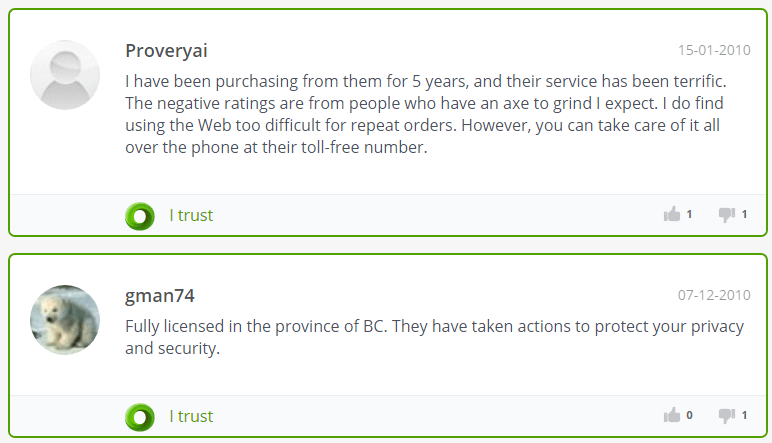Click thumbs up on gman74's review

[x=672, y=415]
